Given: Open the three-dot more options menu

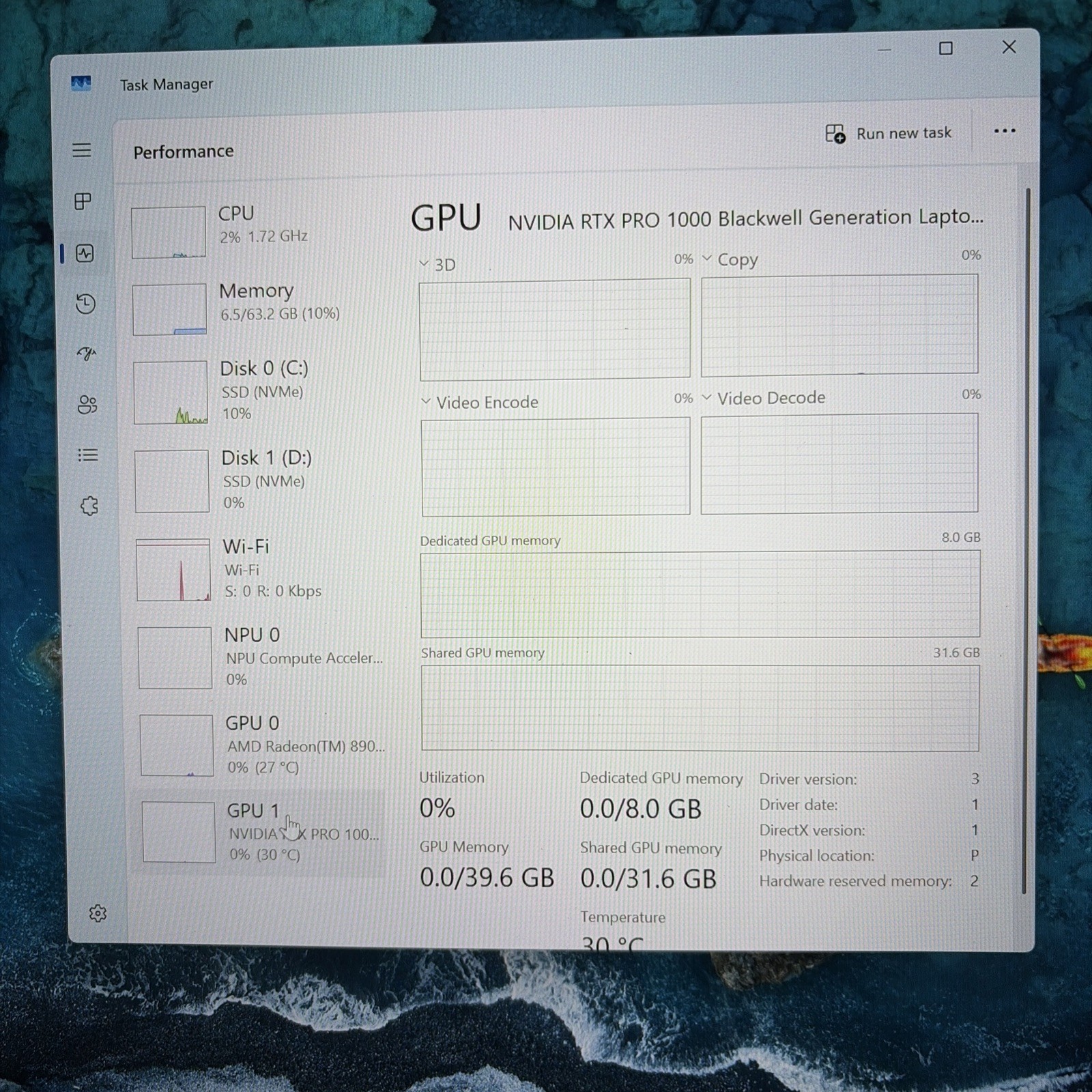Looking at the screenshot, I should point(1005,131).
